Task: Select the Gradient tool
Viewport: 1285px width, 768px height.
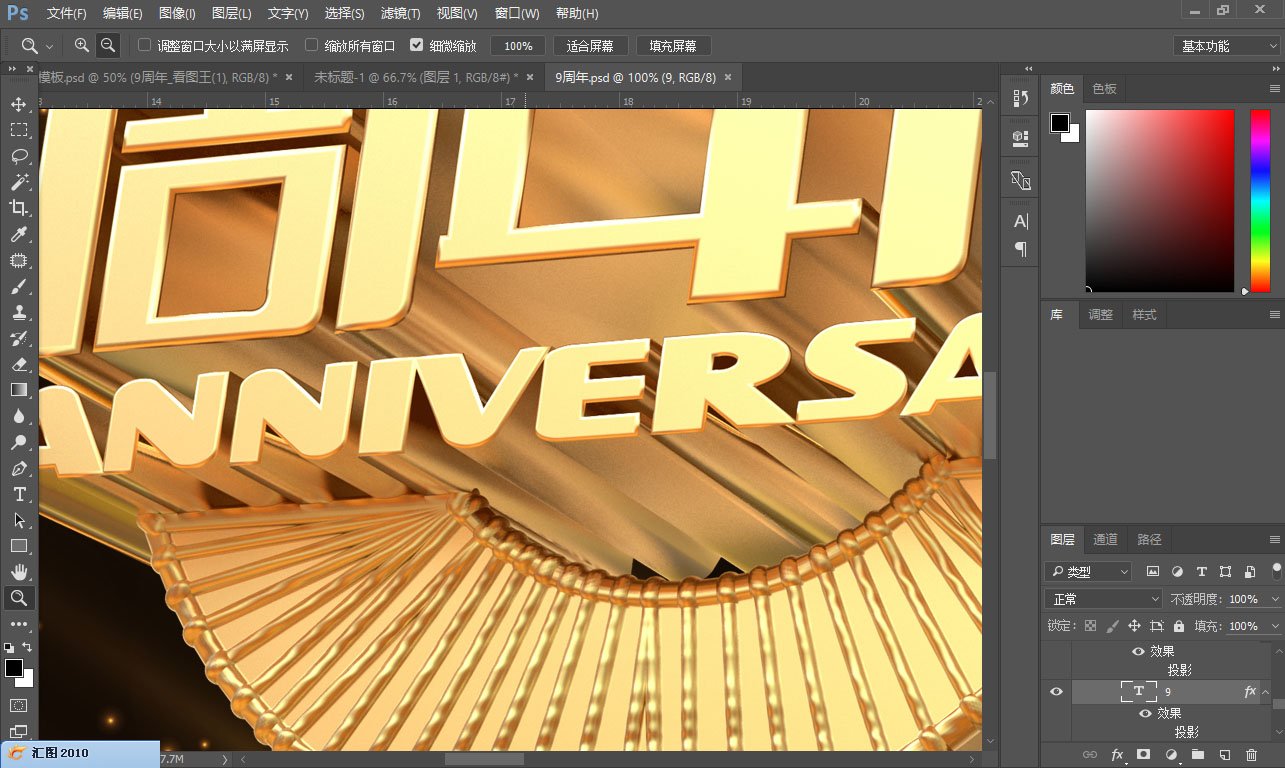Action: (19, 390)
